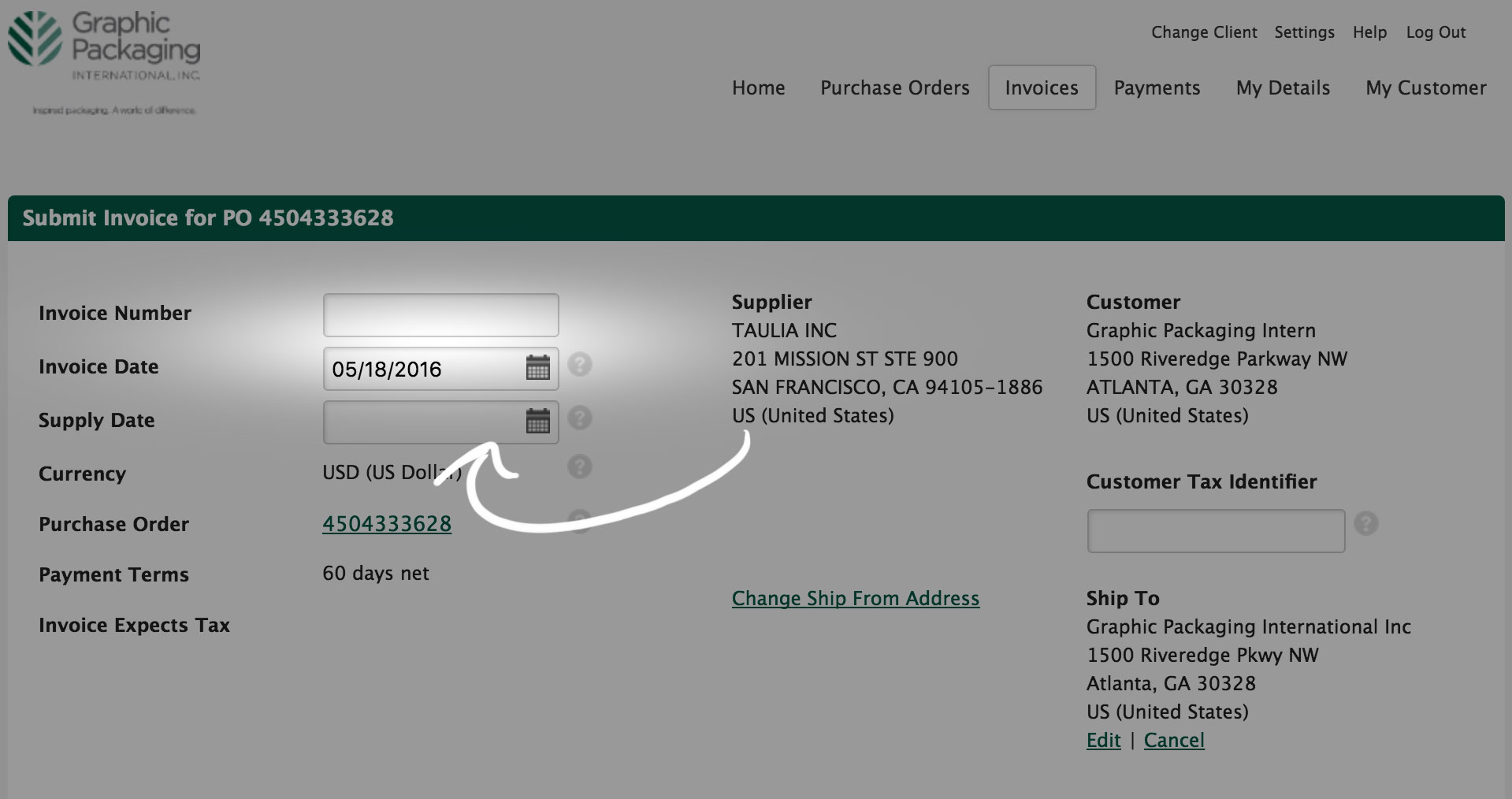Viewport: 1512px width, 799px height.
Task: Click Log Out
Action: (x=1436, y=32)
